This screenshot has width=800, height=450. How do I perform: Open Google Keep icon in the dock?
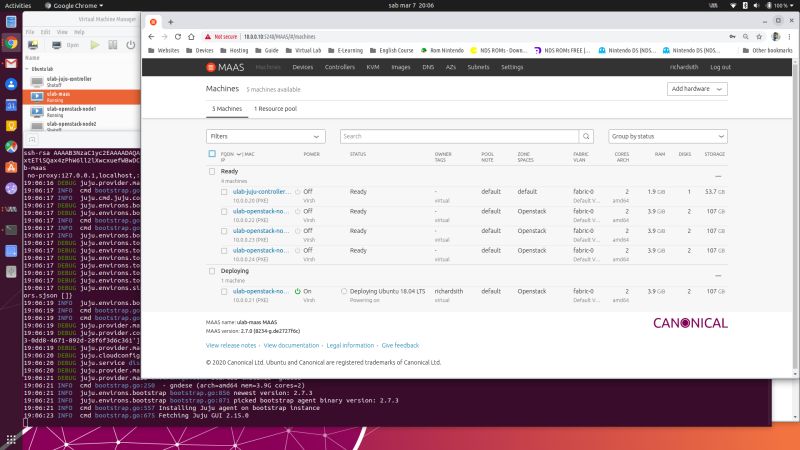pyautogui.click(x=11, y=126)
